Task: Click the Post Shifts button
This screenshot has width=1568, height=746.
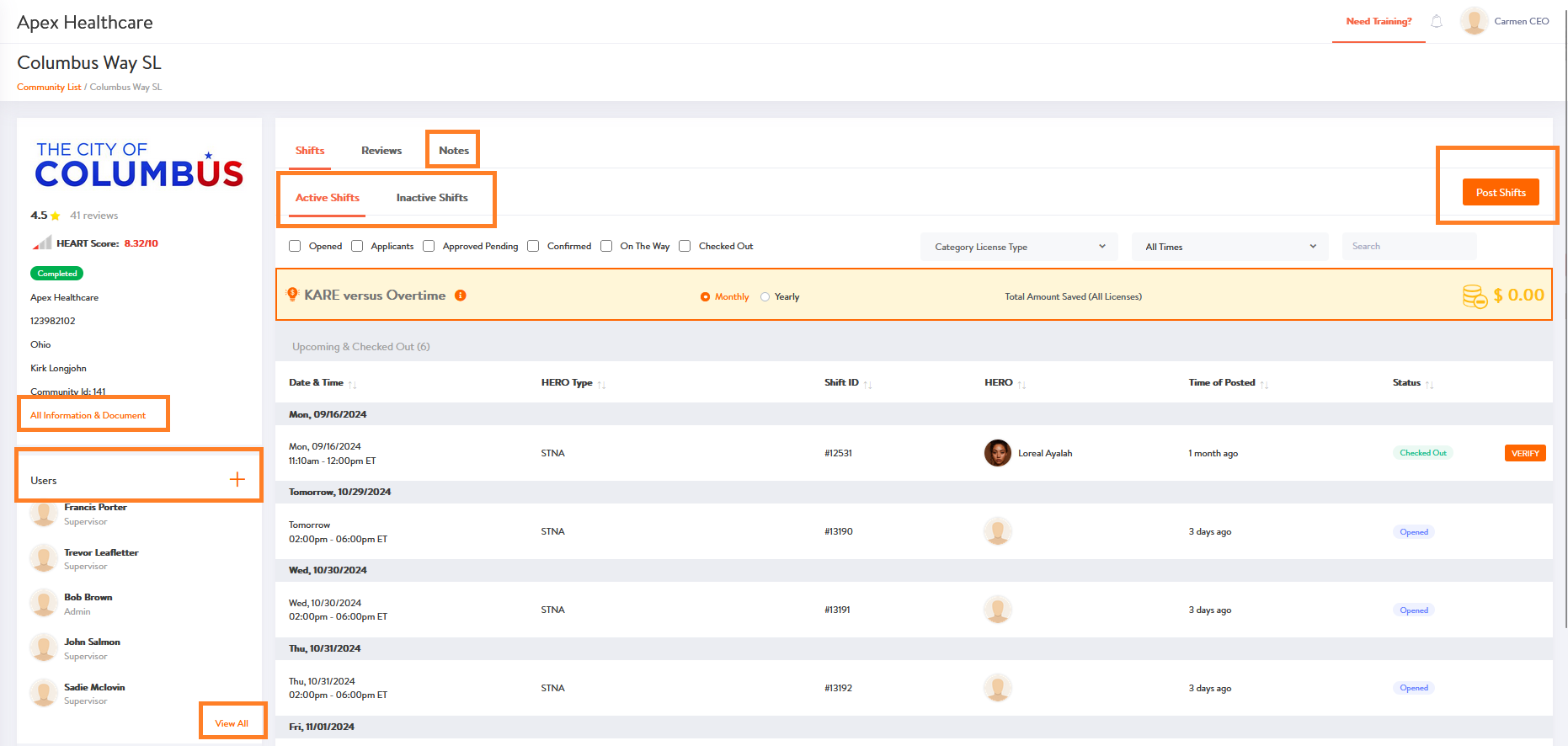Action: (1501, 192)
